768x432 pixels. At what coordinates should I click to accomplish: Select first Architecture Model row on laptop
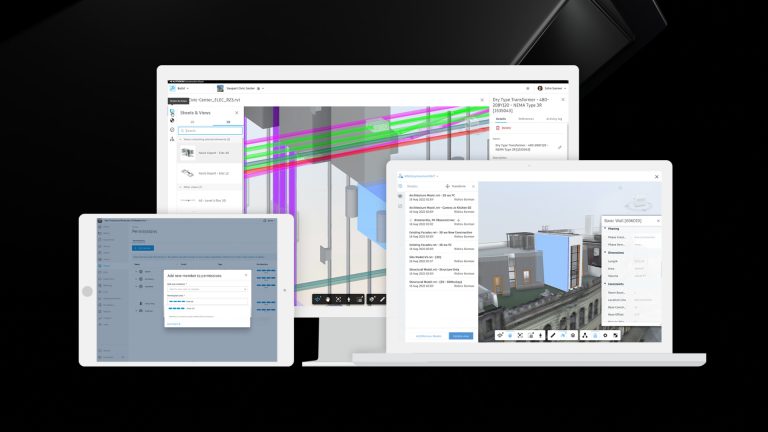pos(441,197)
